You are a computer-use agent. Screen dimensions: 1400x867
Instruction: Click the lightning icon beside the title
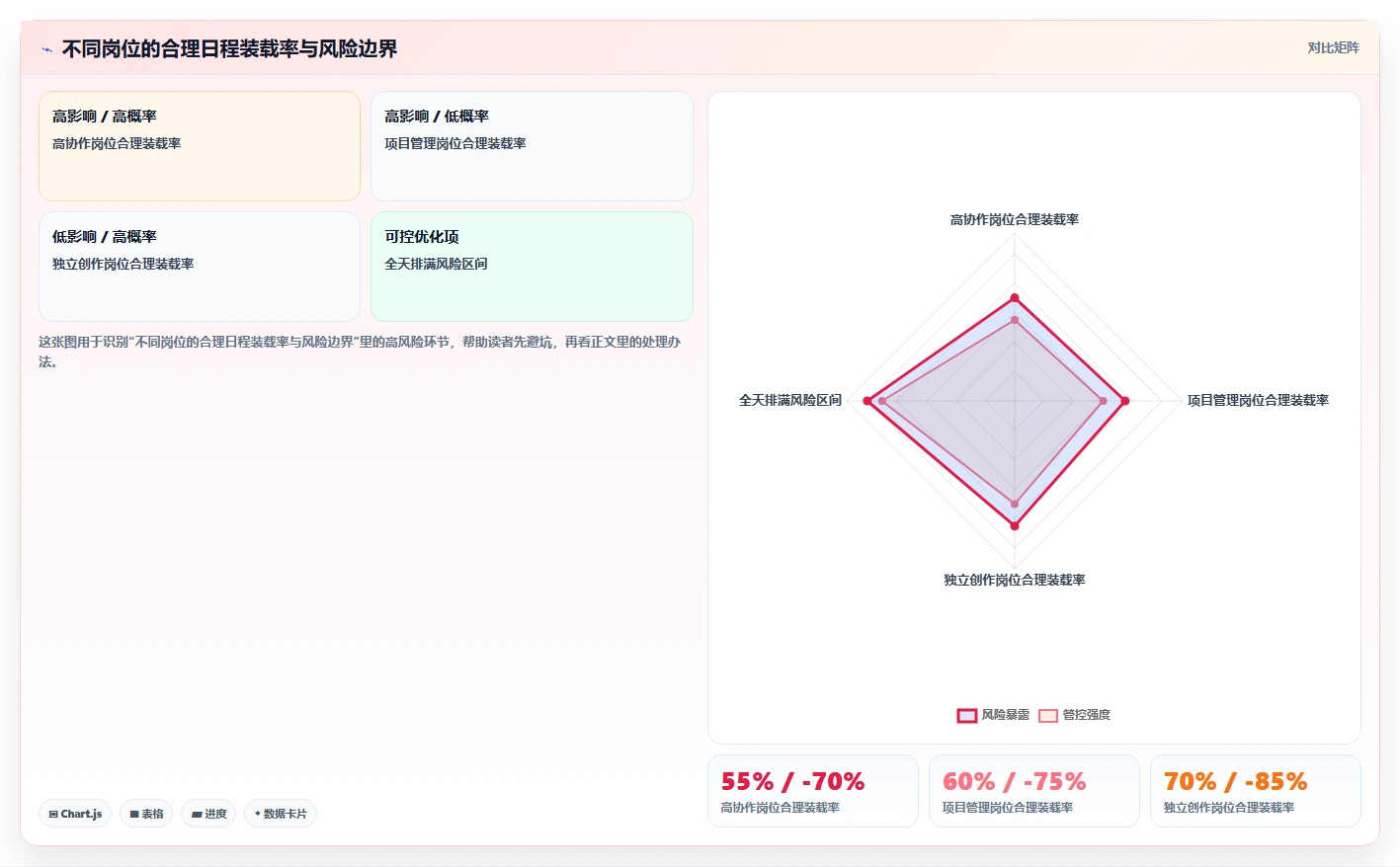[46, 49]
